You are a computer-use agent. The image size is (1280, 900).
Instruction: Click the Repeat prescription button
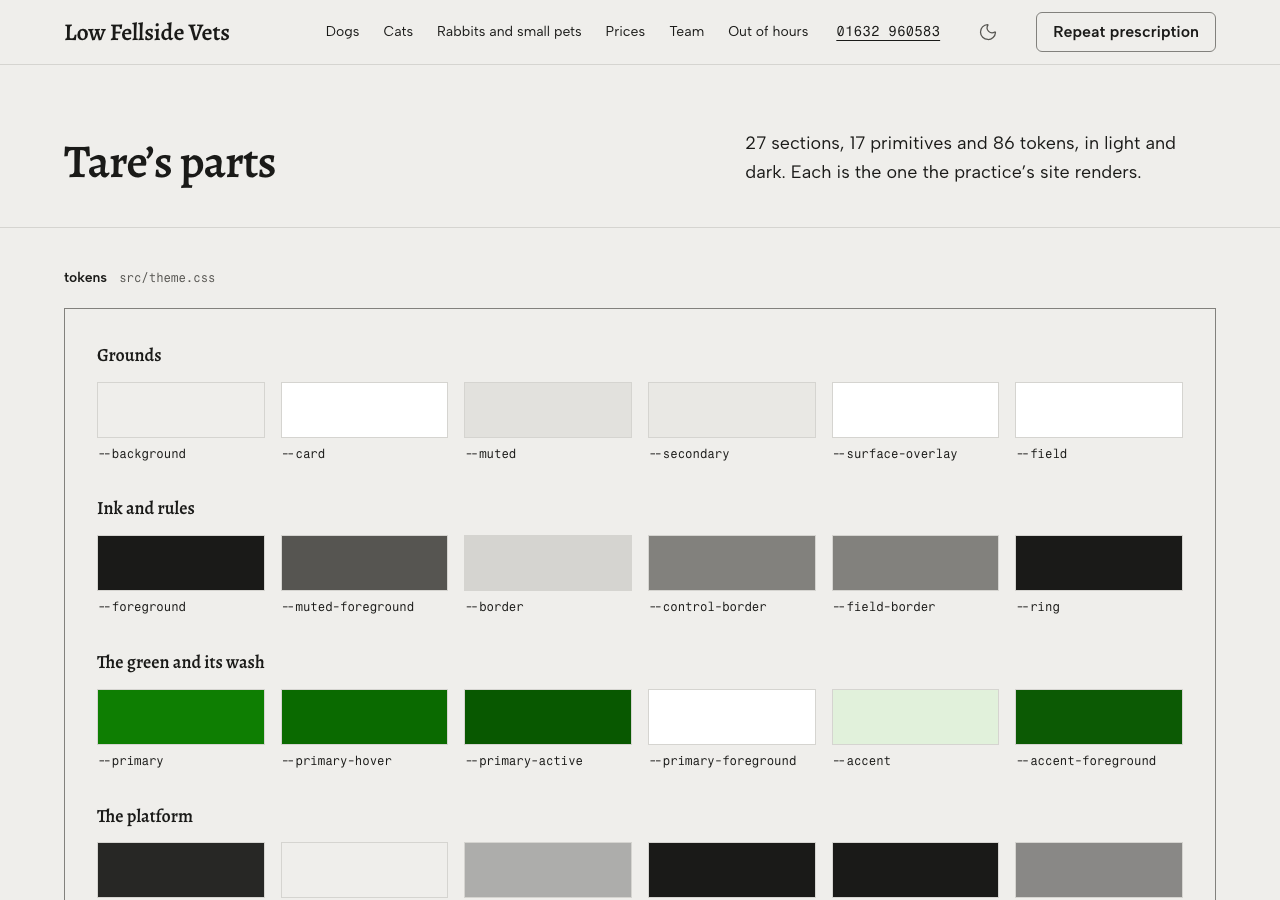[1126, 32]
